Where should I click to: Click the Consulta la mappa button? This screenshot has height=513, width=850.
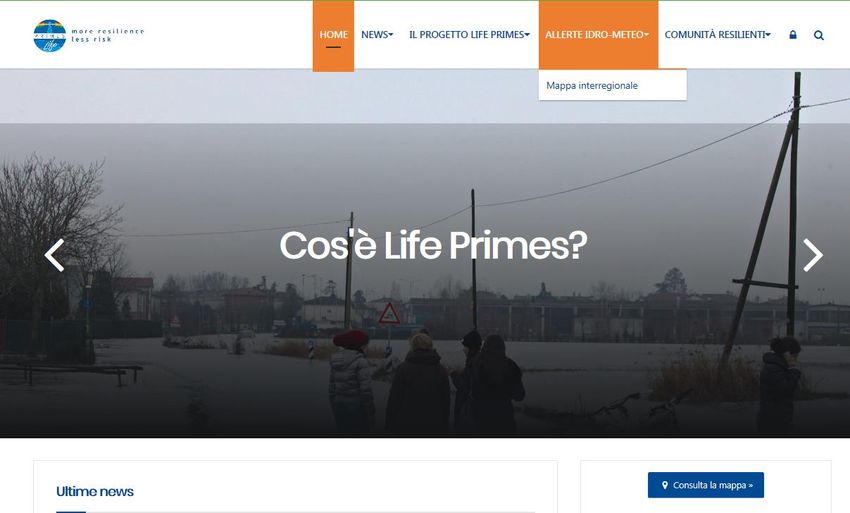[x=706, y=485]
